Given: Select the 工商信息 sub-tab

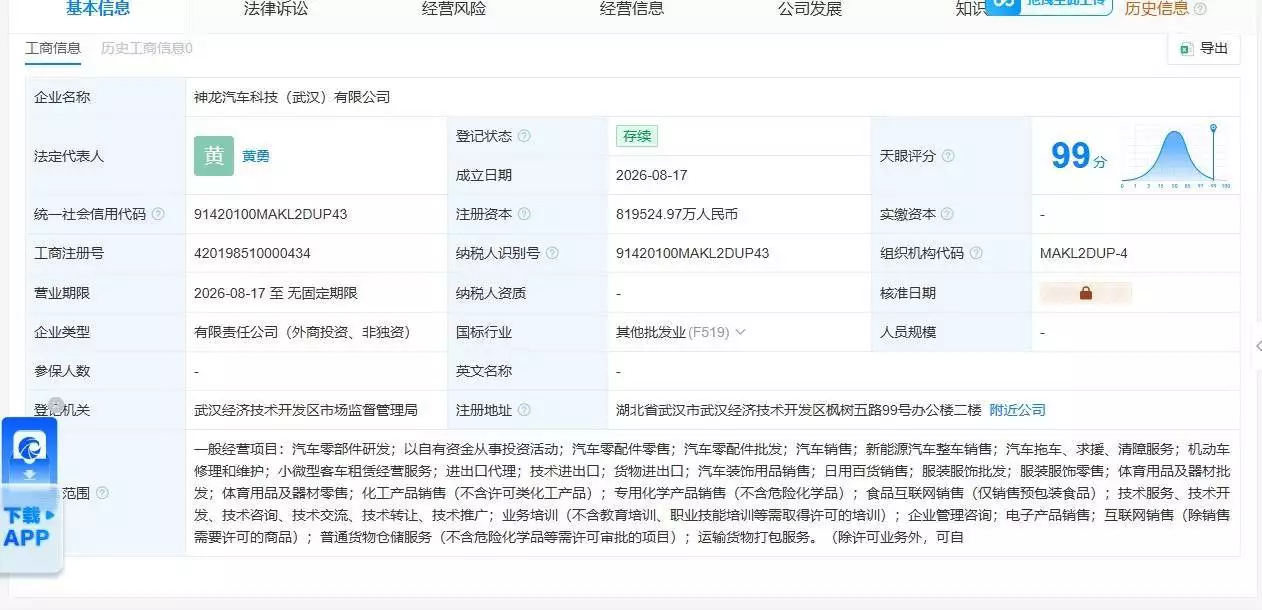Looking at the screenshot, I should coord(53,48).
